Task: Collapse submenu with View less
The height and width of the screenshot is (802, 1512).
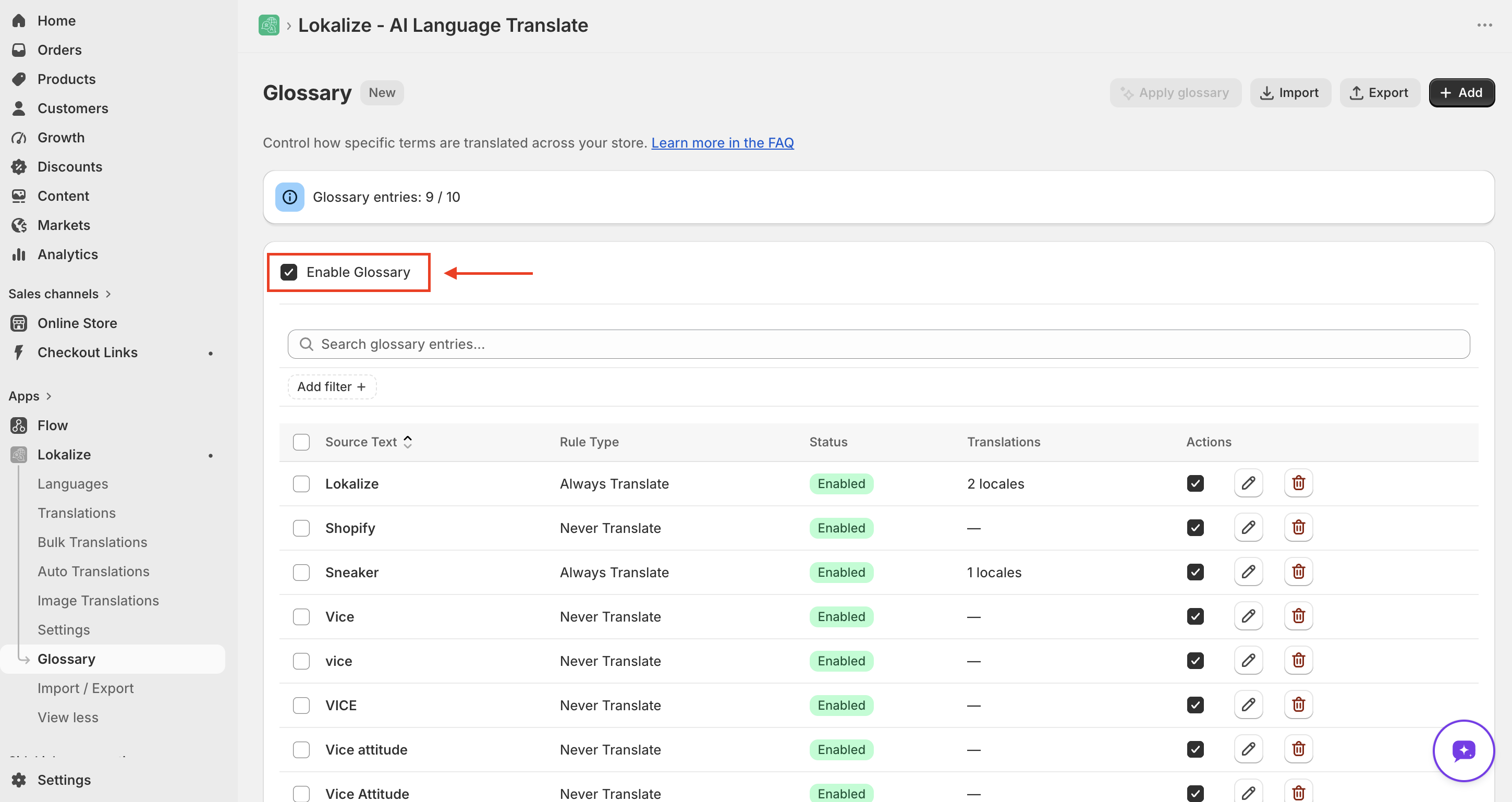Action: click(x=68, y=718)
